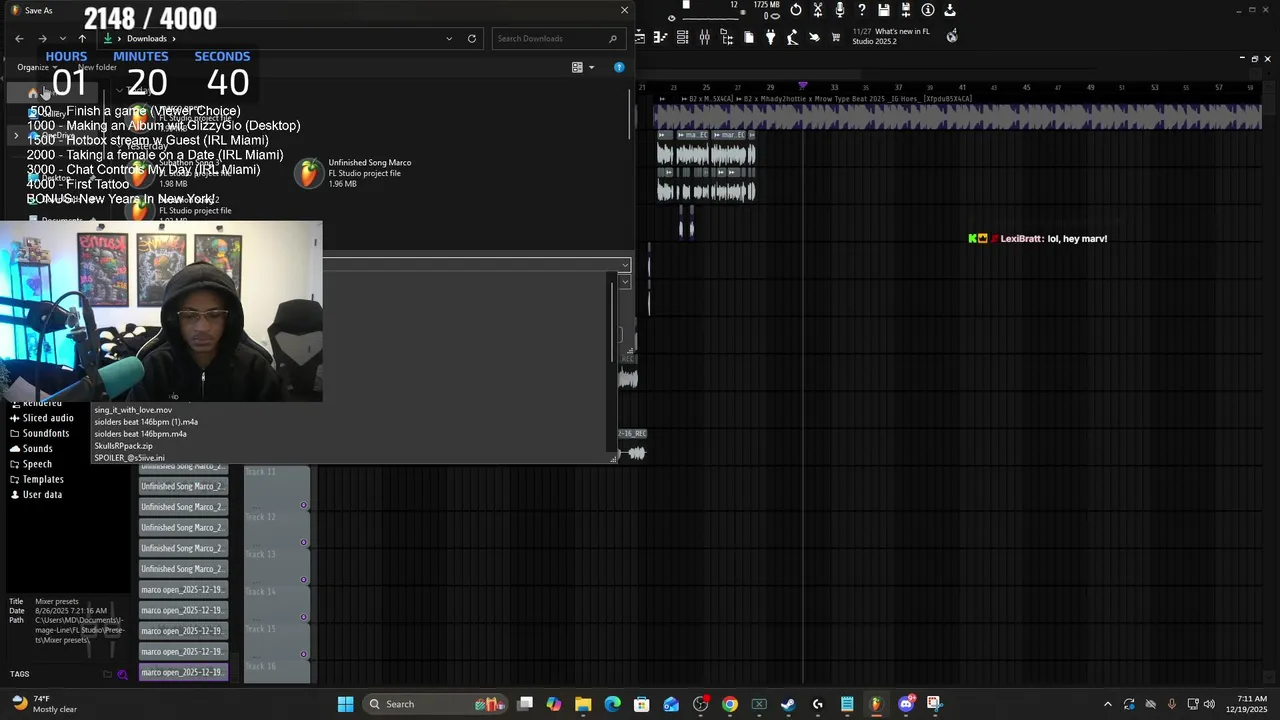The height and width of the screenshot is (720, 1280).
Task: Click the purple timeline marker on playlist ruler
Action: (x=802, y=87)
